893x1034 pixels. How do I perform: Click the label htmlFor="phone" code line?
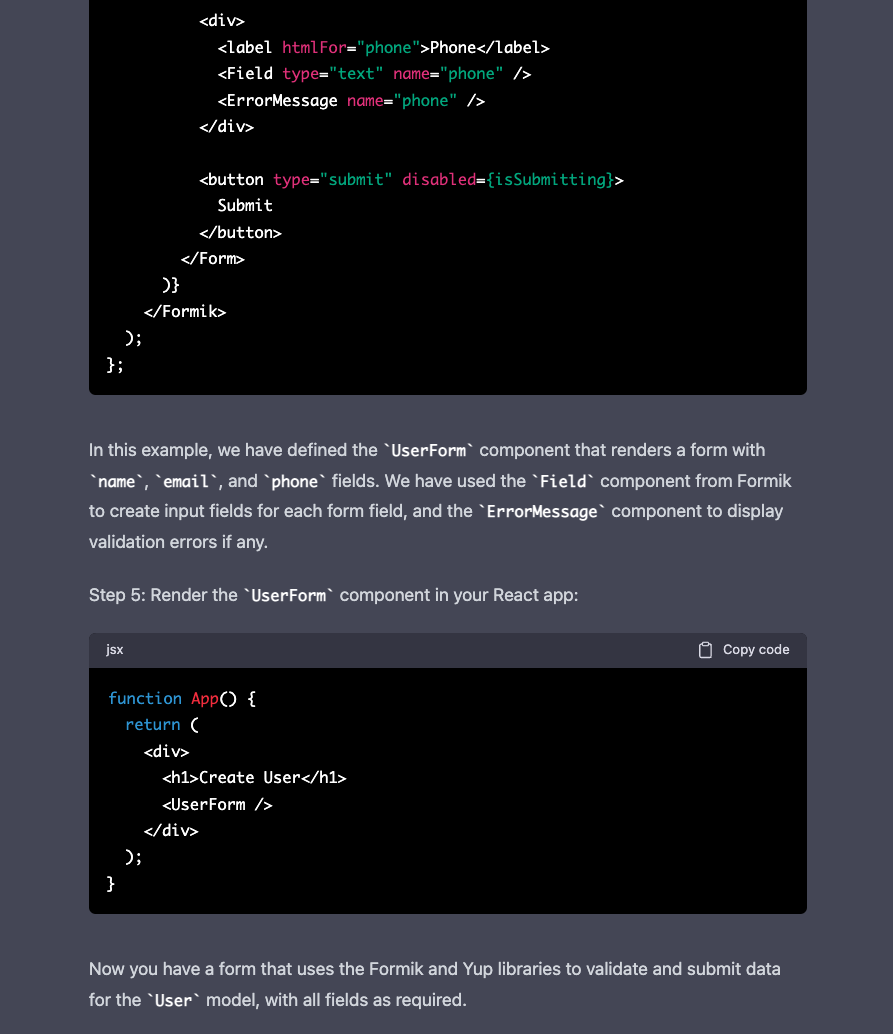pos(384,47)
